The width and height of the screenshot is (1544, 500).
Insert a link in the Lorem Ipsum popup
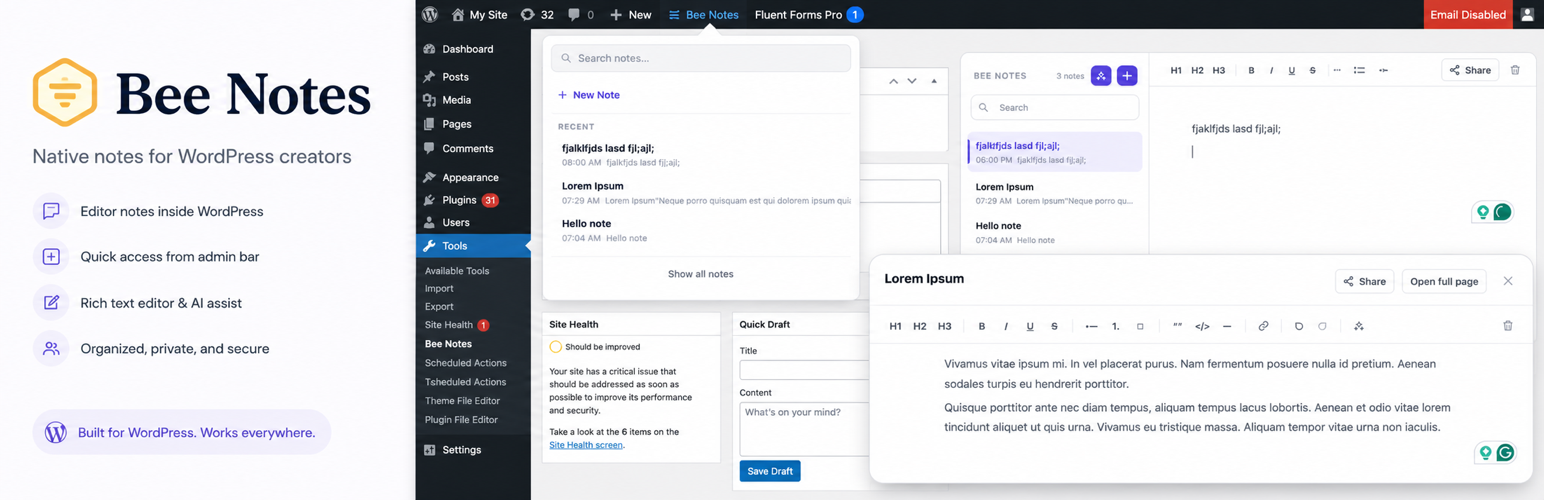click(x=1263, y=326)
